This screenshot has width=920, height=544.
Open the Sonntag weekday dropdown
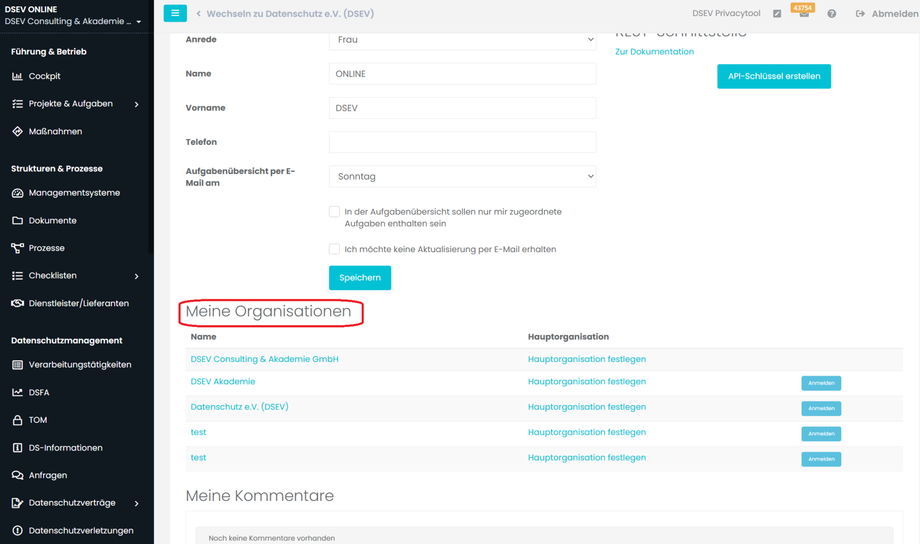pyautogui.click(x=462, y=176)
